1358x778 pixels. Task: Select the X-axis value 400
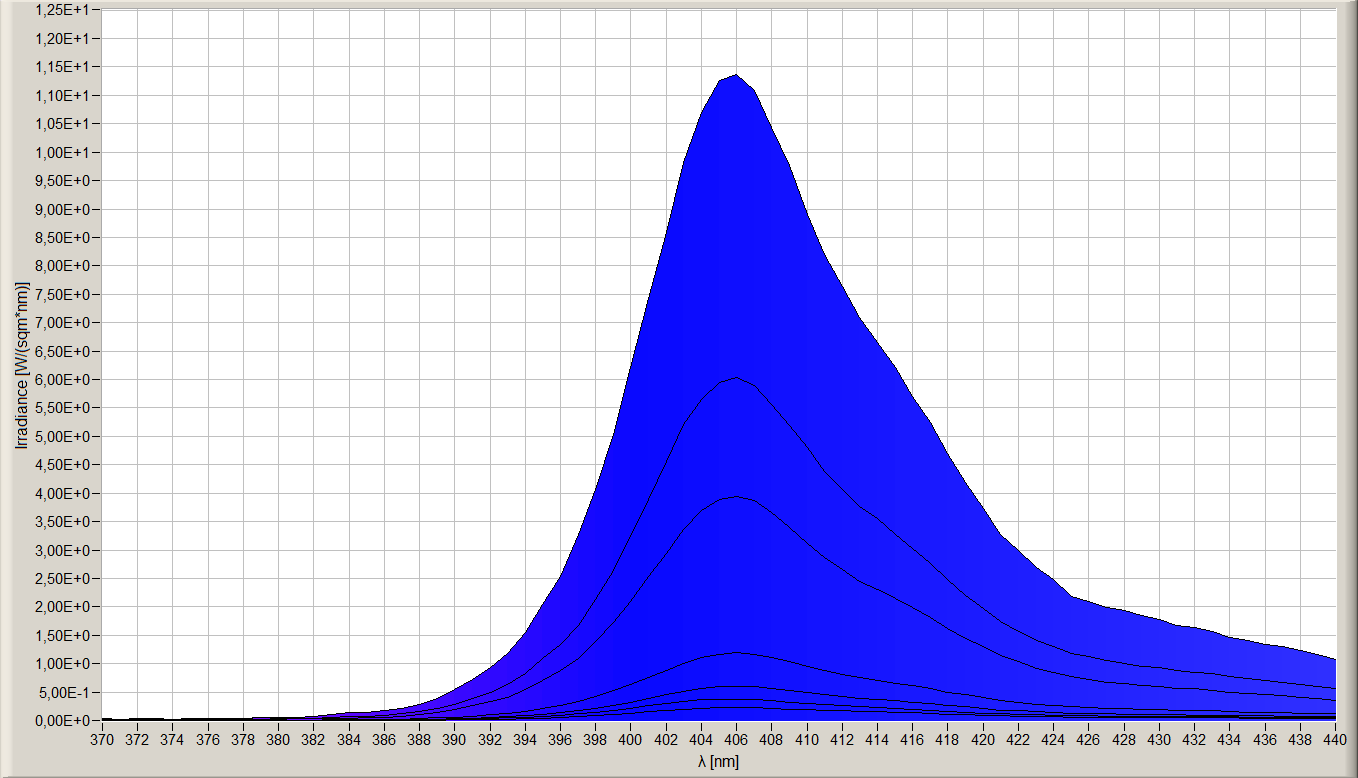coord(630,740)
